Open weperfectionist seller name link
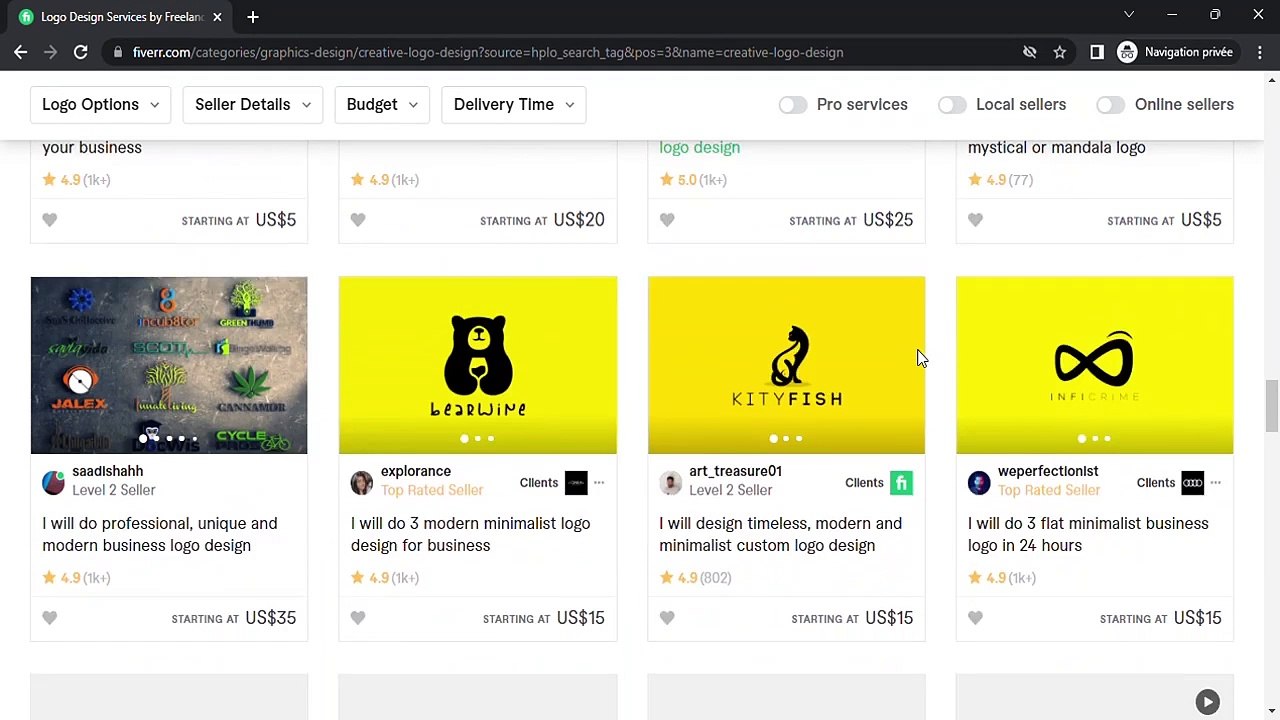1280x720 pixels. click(x=1048, y=471)
